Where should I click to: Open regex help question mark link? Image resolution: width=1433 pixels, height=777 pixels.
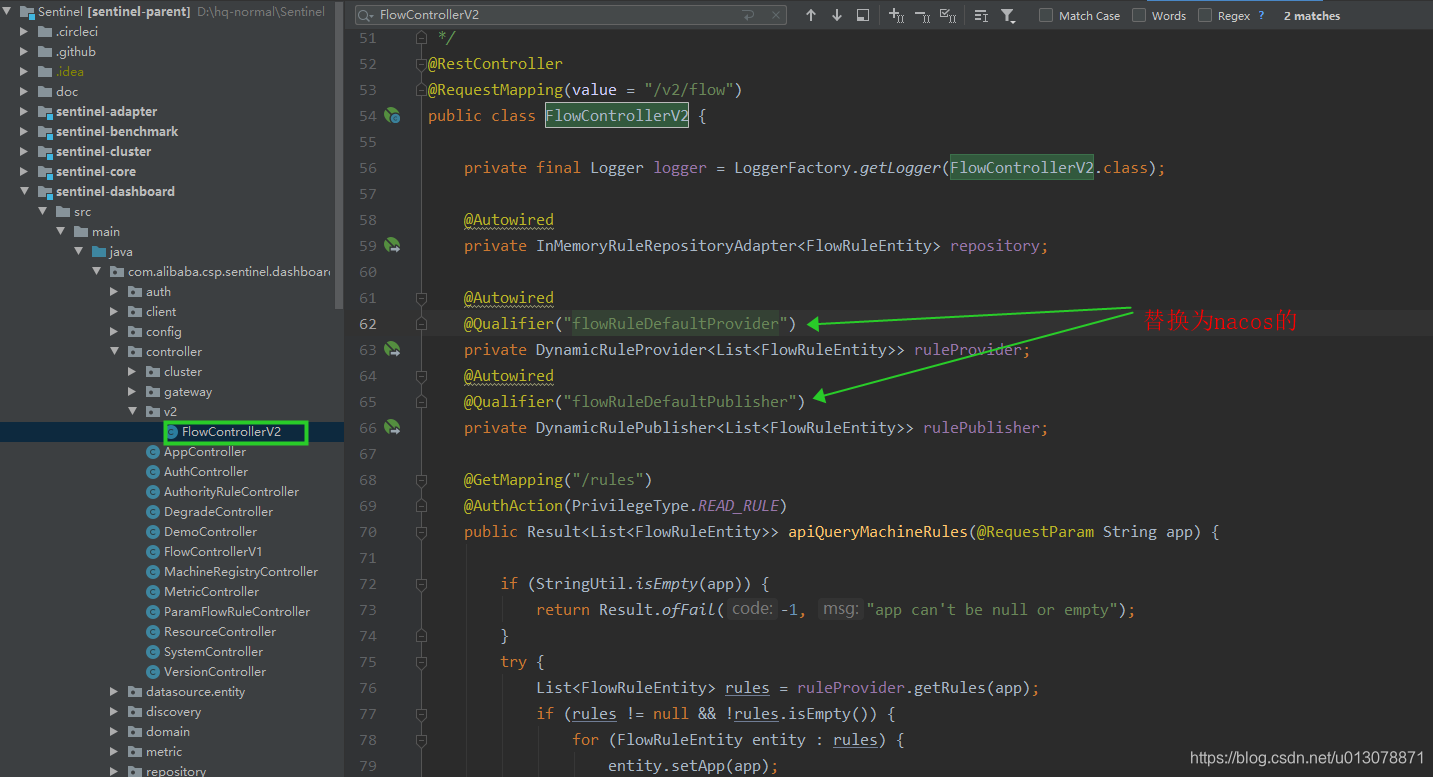tap(1261, 15)
